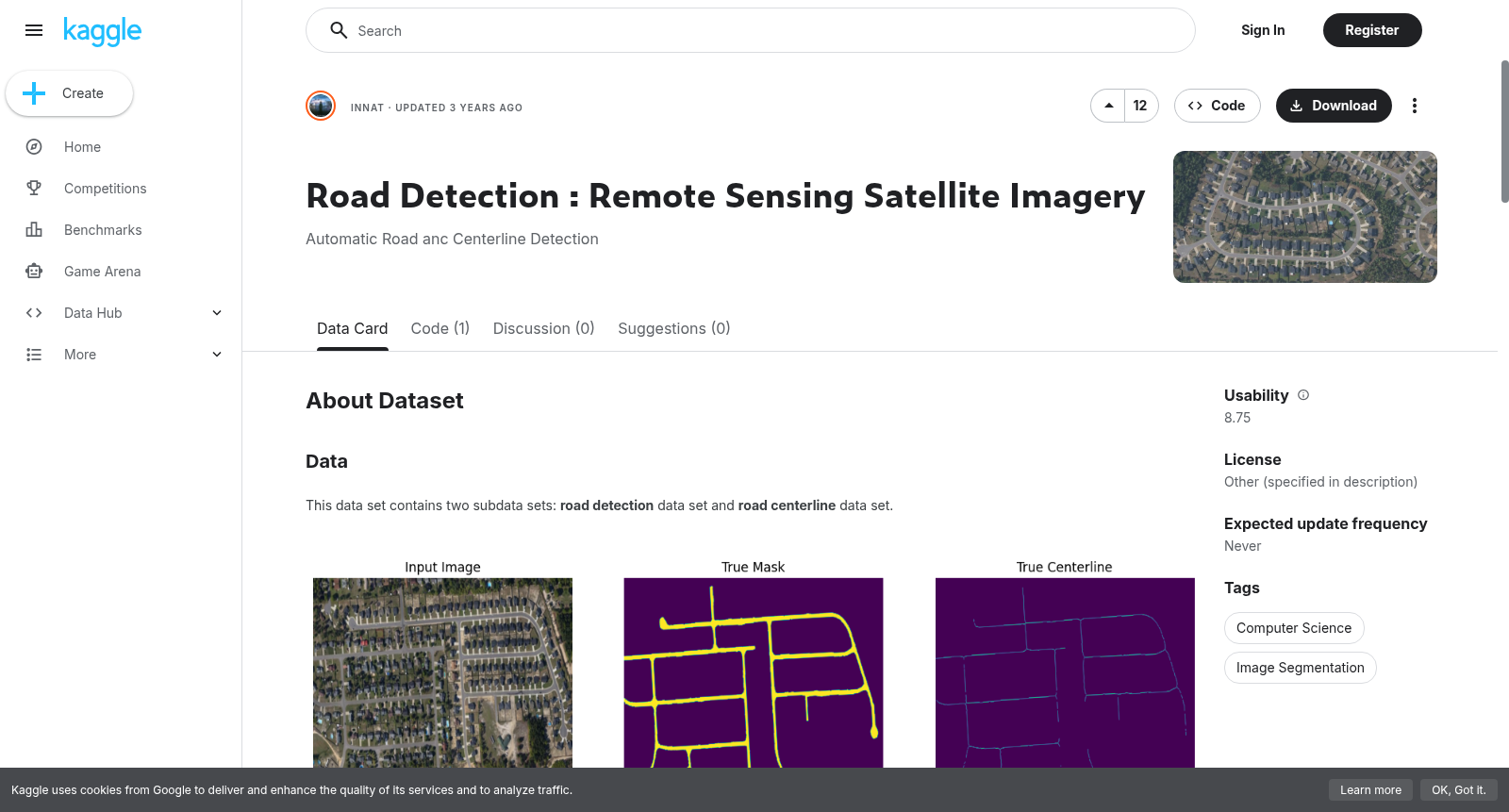Open the three-dot more options menu
This screenshot has width=1509, height=812.
click(1414, 106)
